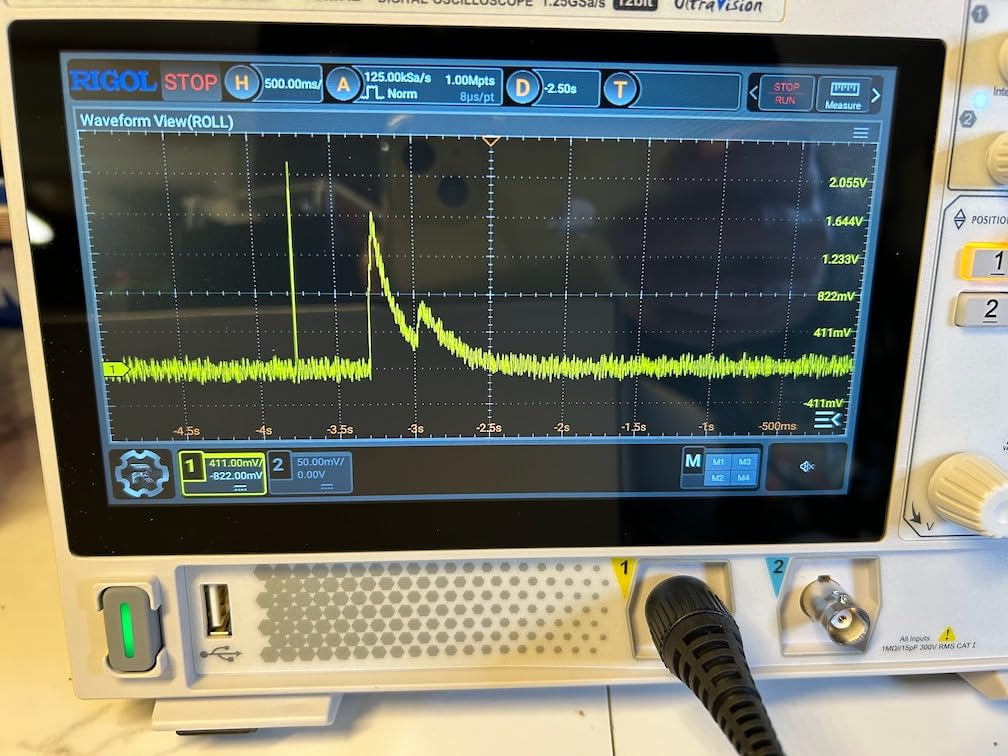Tap the RIGOL logo on screen
Screen dimensions: 1008x756
click(x=113, y=81)
